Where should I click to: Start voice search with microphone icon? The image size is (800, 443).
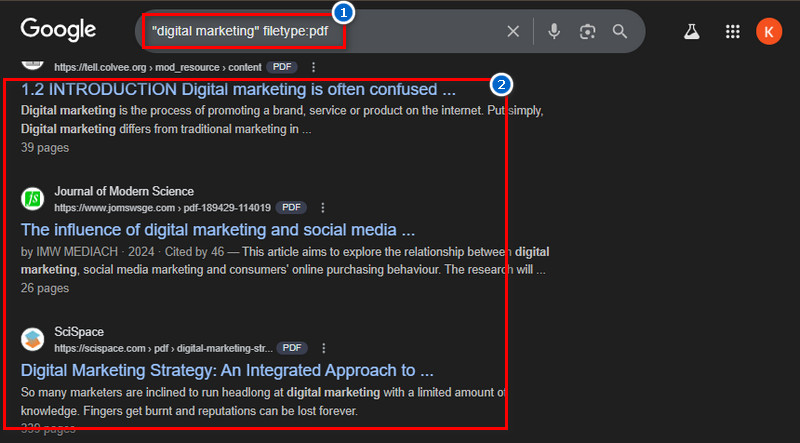coord(554,32)
